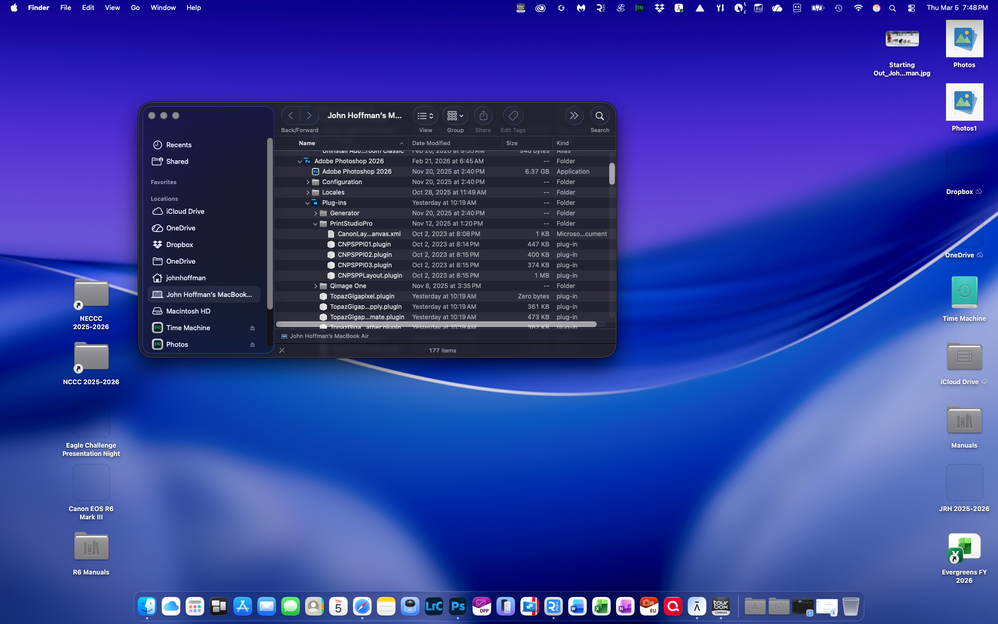
Task: Eject Time Machine in the sidebar
Action: [252, 328]
